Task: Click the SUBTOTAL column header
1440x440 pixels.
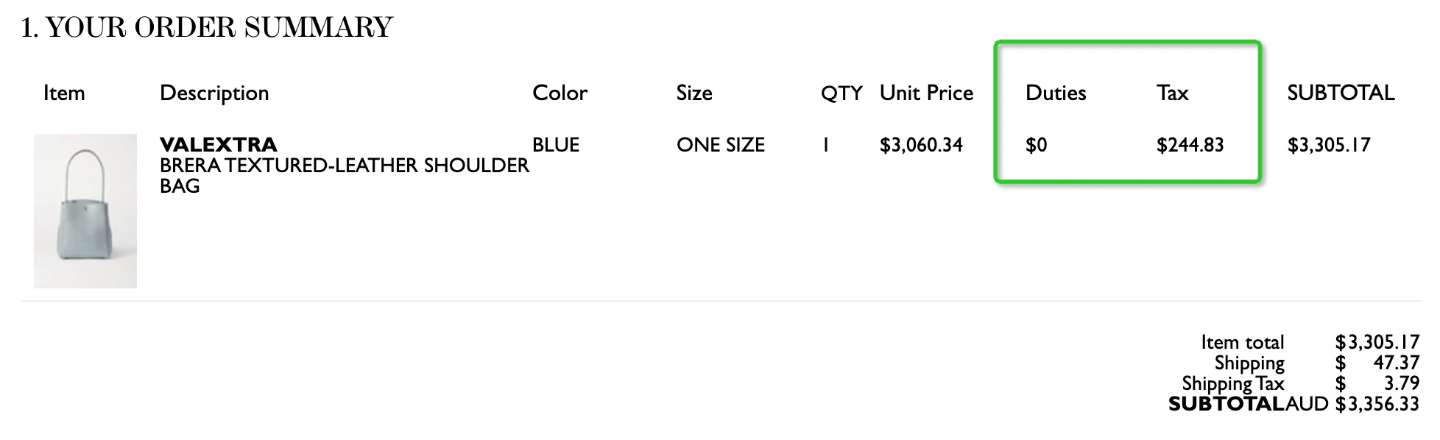Action: pos(1341,94)
